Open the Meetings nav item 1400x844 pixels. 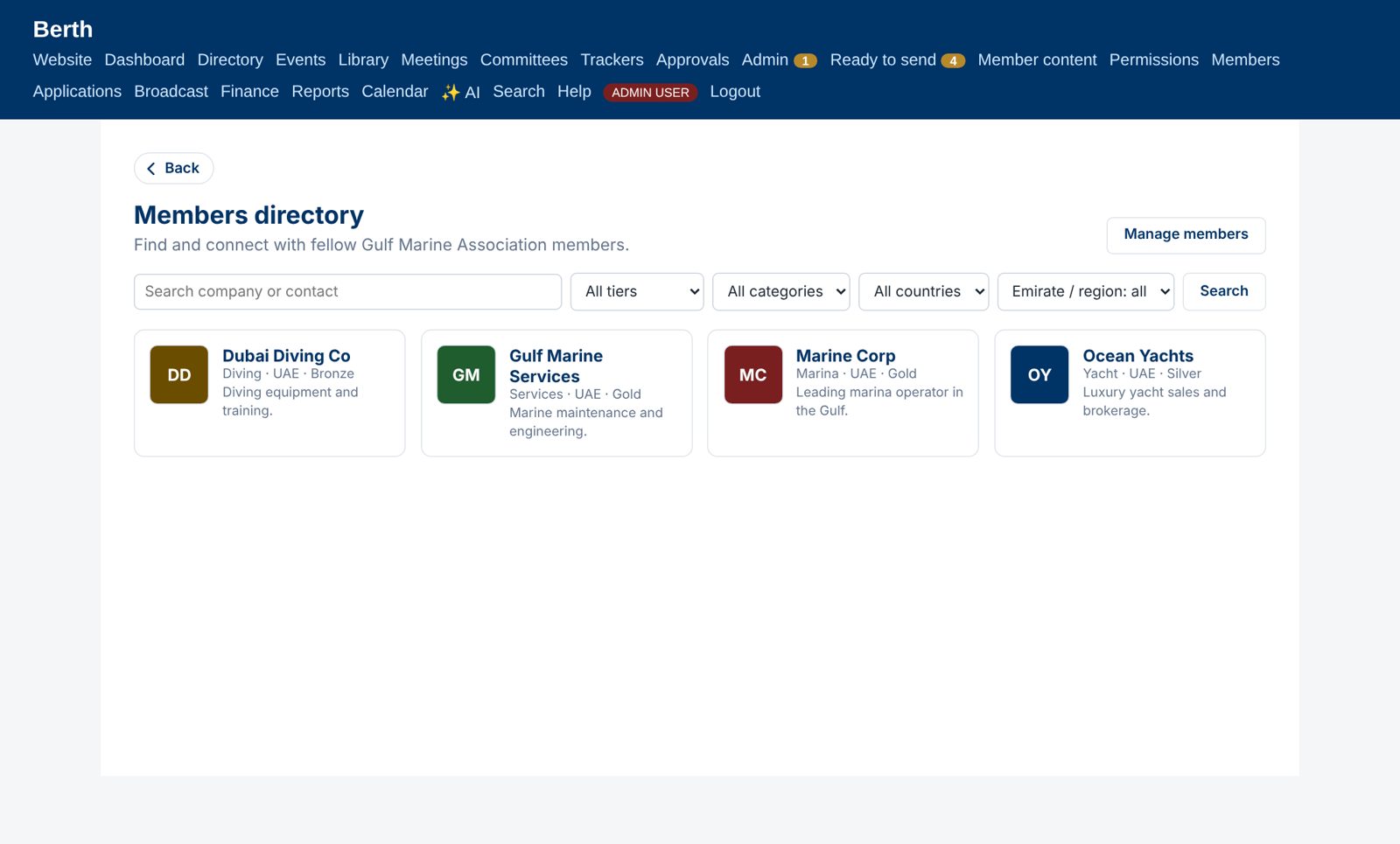(434, 59)
